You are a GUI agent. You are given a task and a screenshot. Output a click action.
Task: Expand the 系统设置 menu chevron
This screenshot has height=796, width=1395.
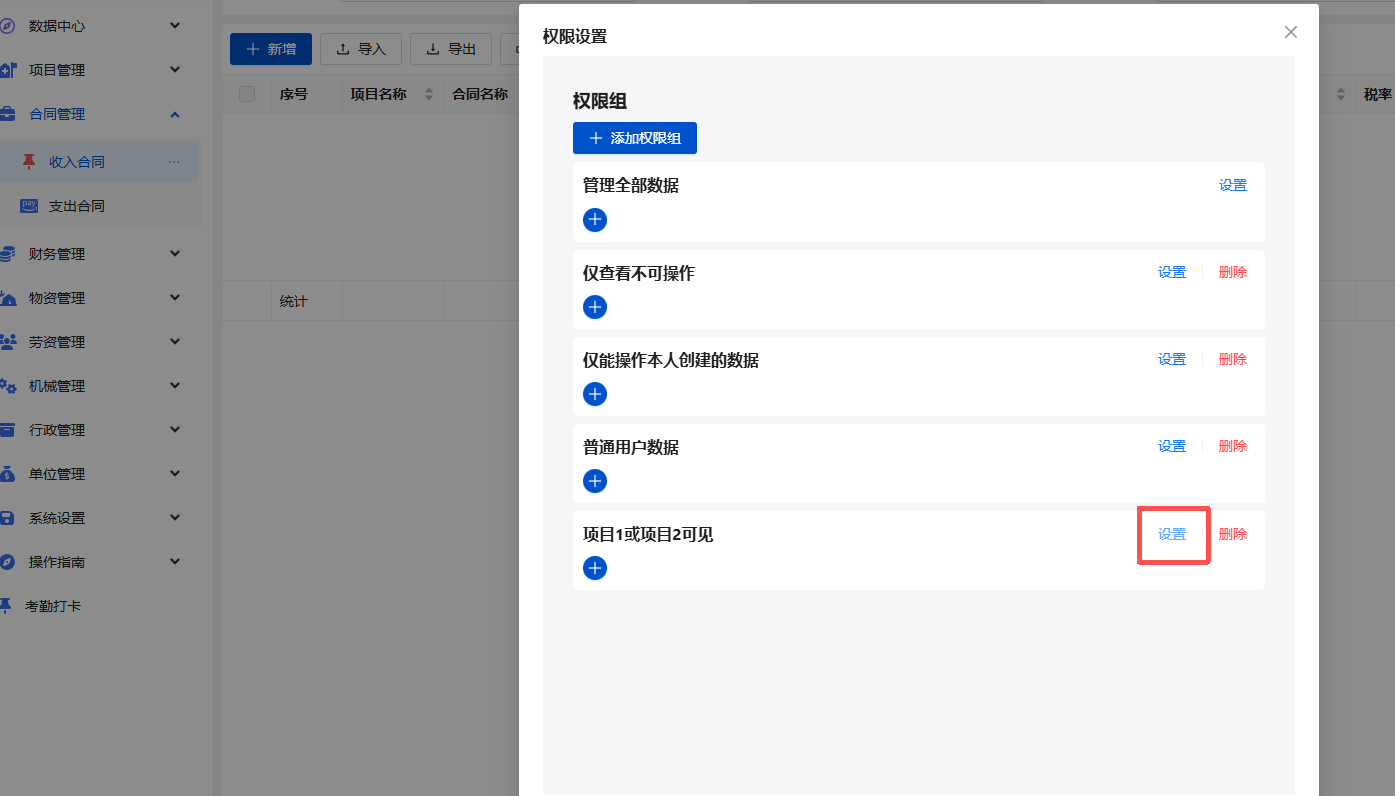point(175,518)
